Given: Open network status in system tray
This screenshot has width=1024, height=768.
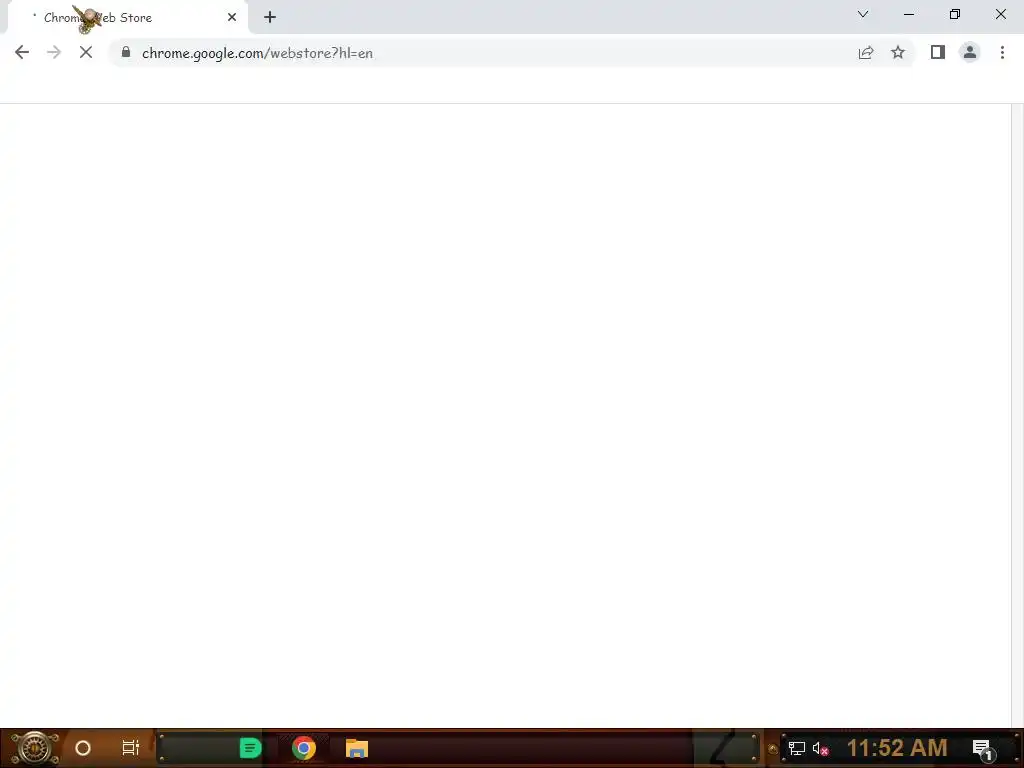Looking at the screenshot, I should click(797, 749).
